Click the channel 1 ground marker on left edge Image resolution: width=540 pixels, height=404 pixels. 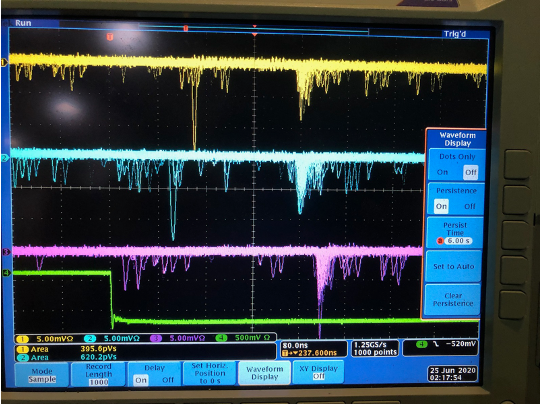click(x=4, y=62)
